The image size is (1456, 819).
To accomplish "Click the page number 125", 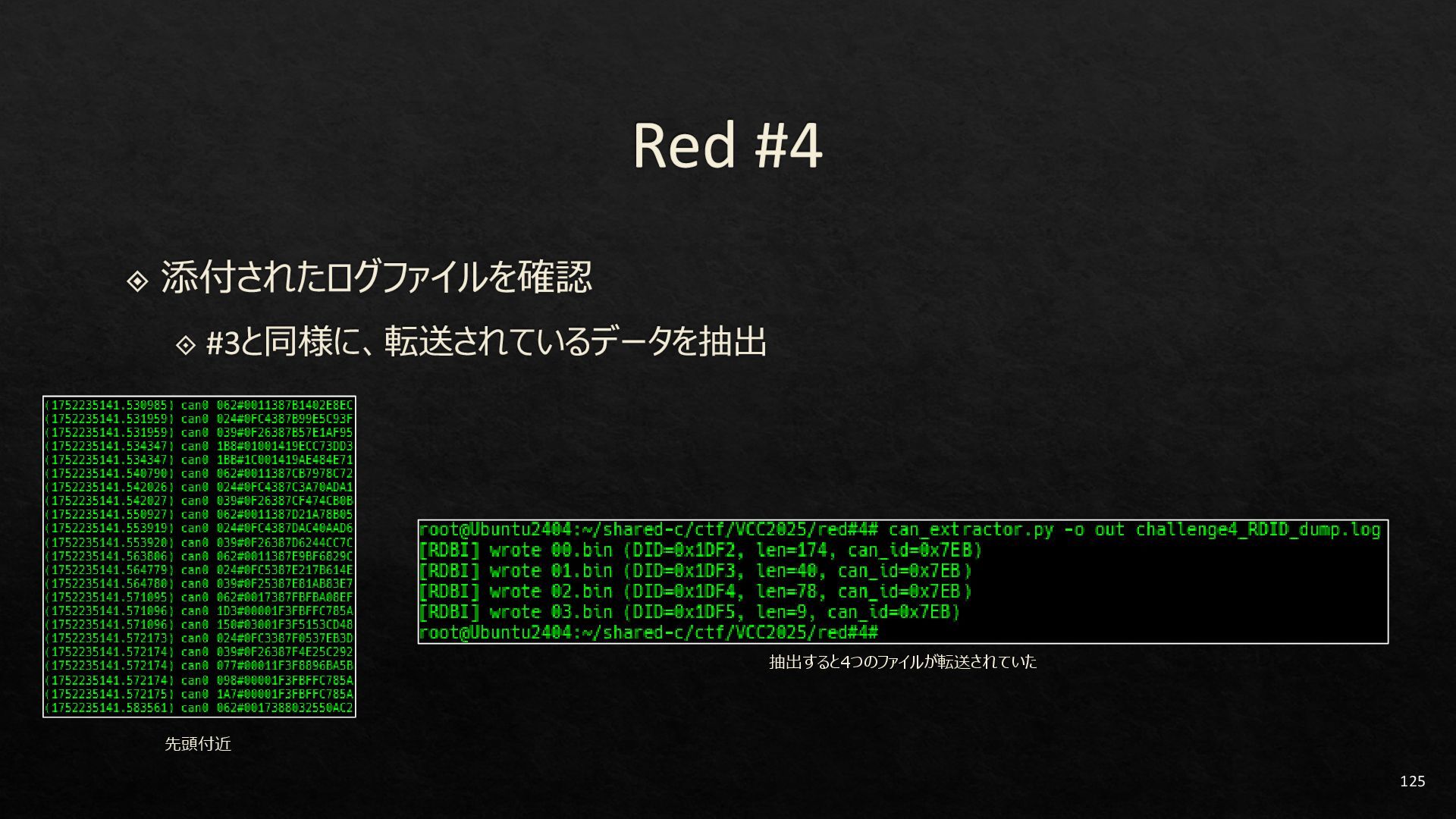I will tap(1412, 781).
